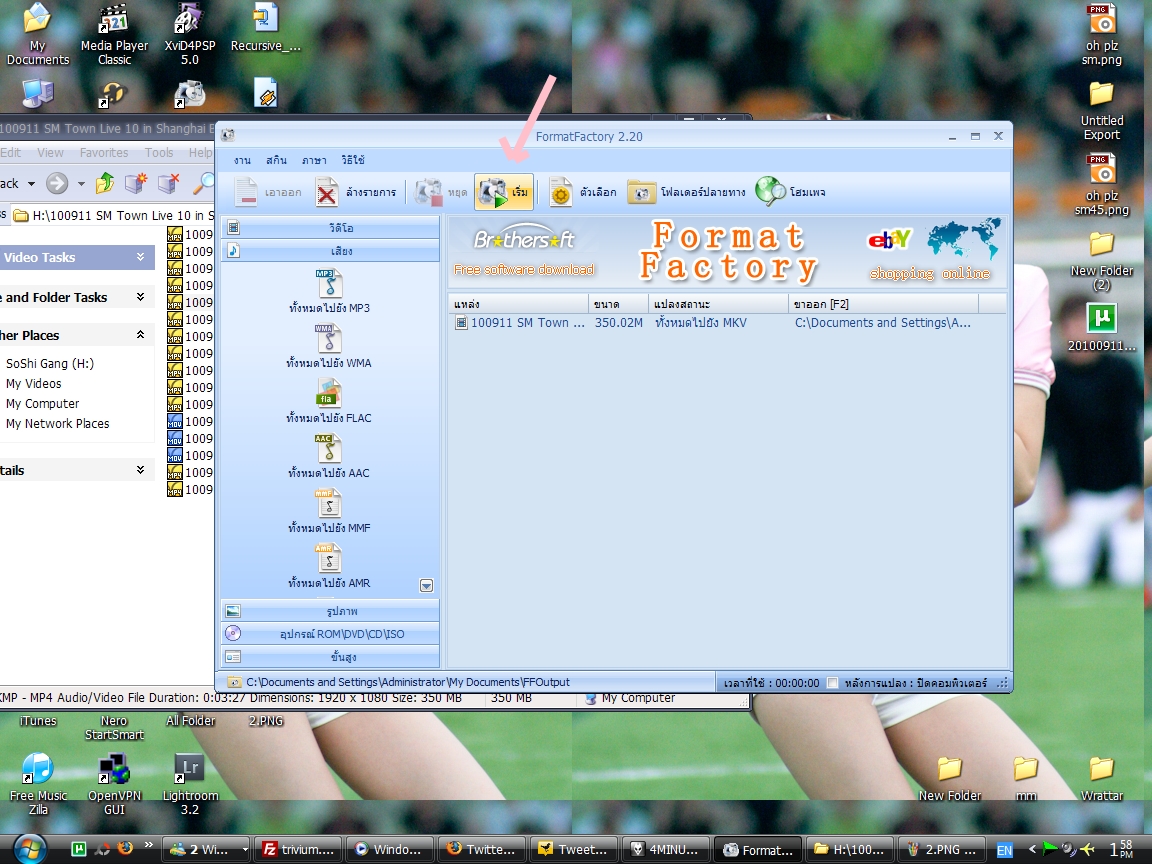The width and height of the screenshot is (1152, 864).
Task: Click the 350.02M size cell
Action: point(619,323)
